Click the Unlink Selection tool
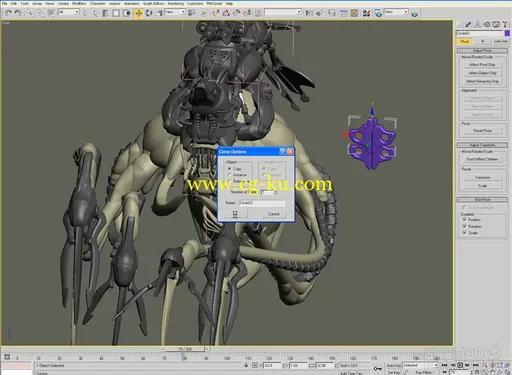The image size is (512, 375). (41, 13)
